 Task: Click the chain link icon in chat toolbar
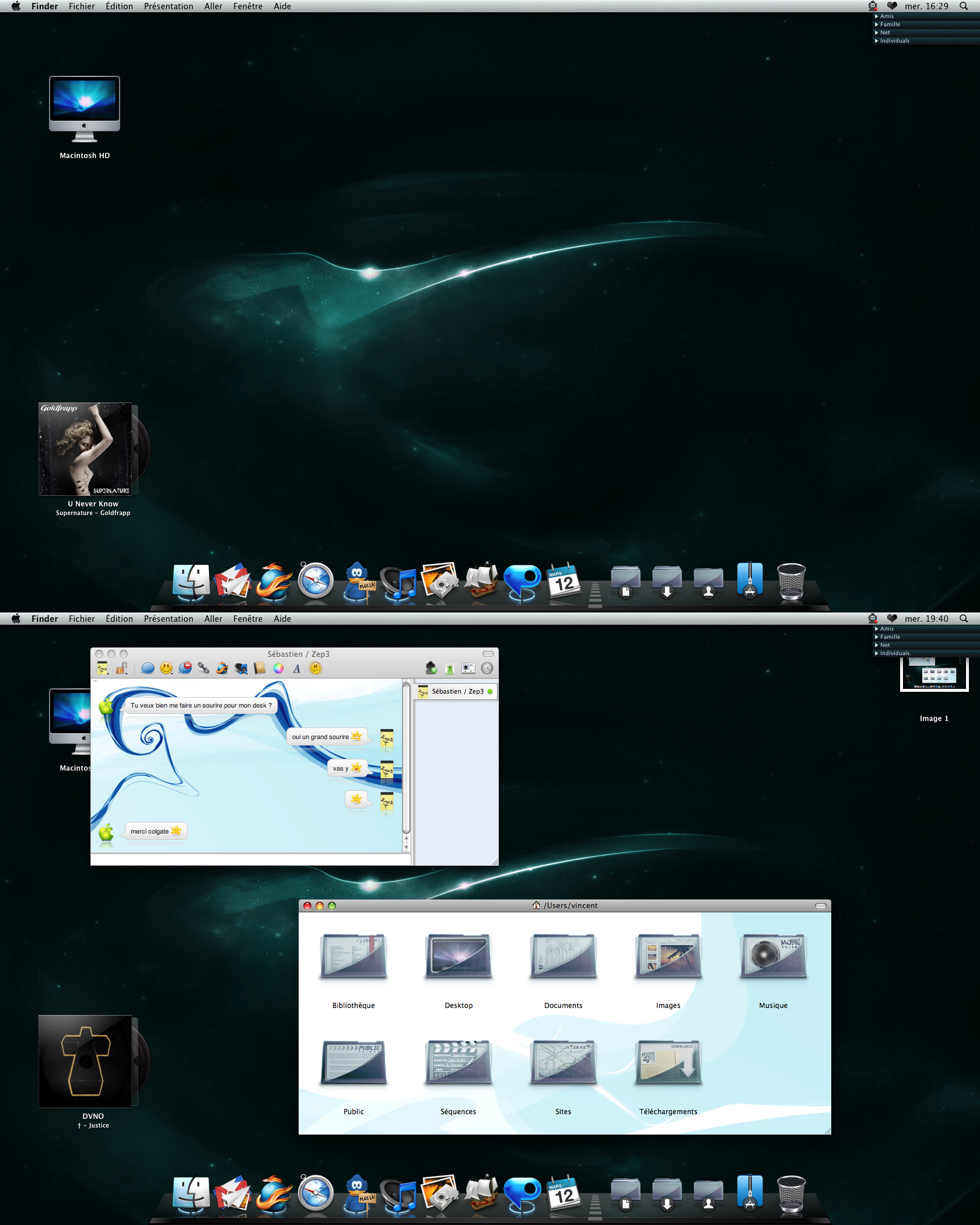pyautogui.click(x=204, y=668)
